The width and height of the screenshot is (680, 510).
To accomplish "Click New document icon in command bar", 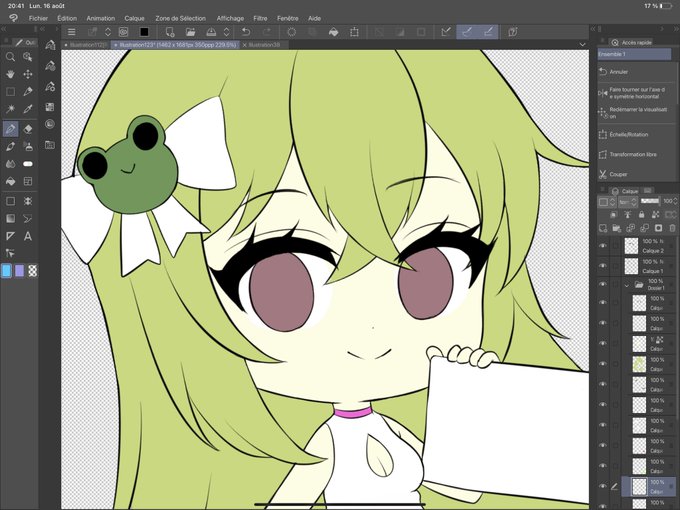I will (170, 32).
